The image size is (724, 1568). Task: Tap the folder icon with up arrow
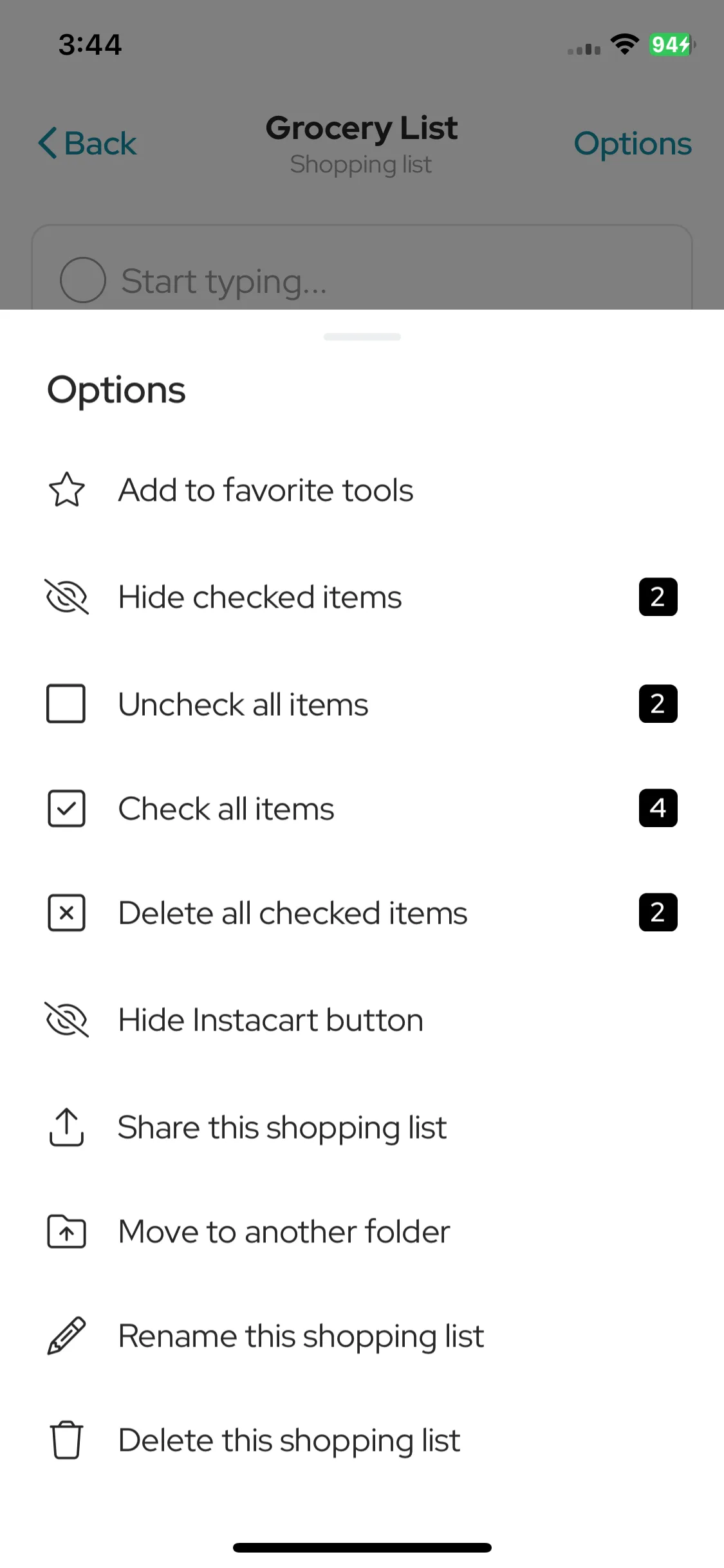pos(66,1231)
